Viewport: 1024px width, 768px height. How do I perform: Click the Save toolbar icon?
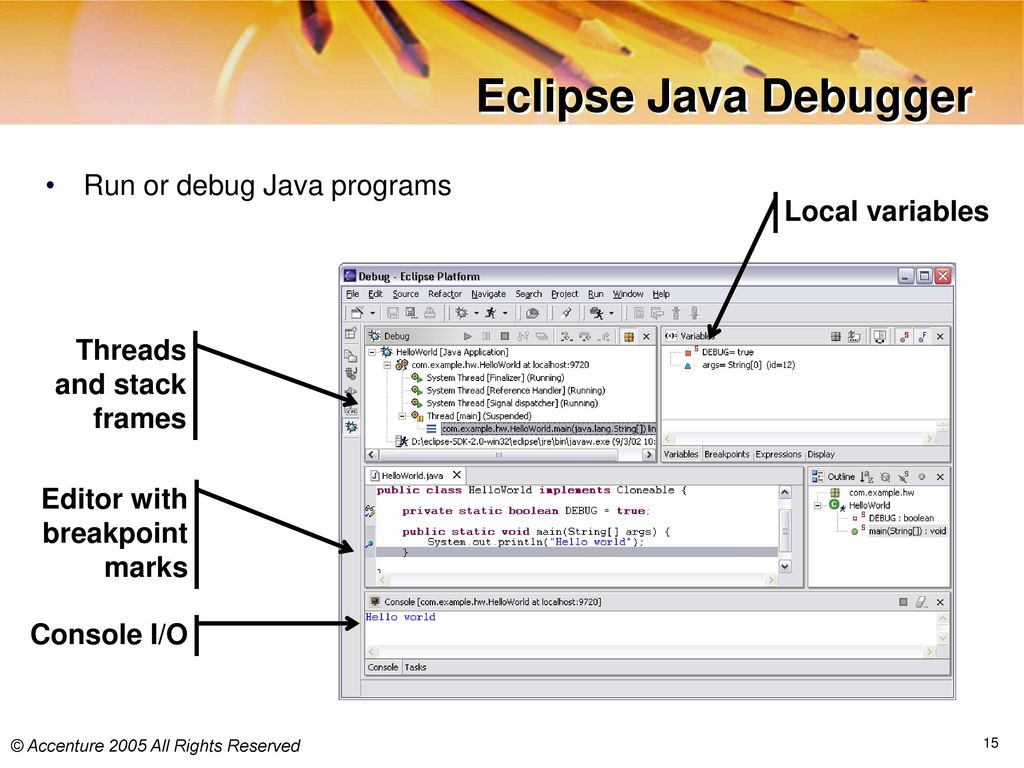point(393,313)
